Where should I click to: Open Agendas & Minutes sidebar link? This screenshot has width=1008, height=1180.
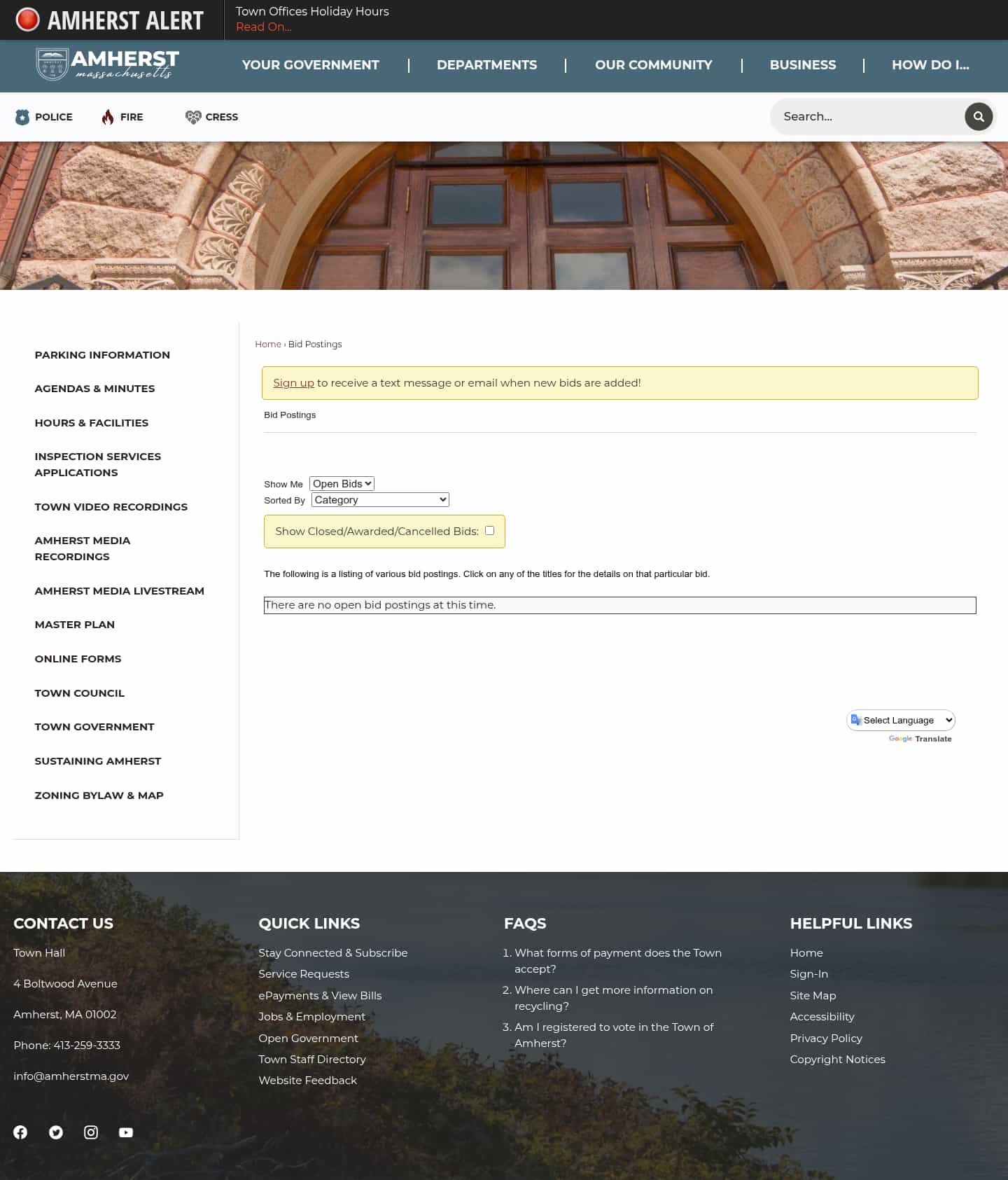point(94,389)
